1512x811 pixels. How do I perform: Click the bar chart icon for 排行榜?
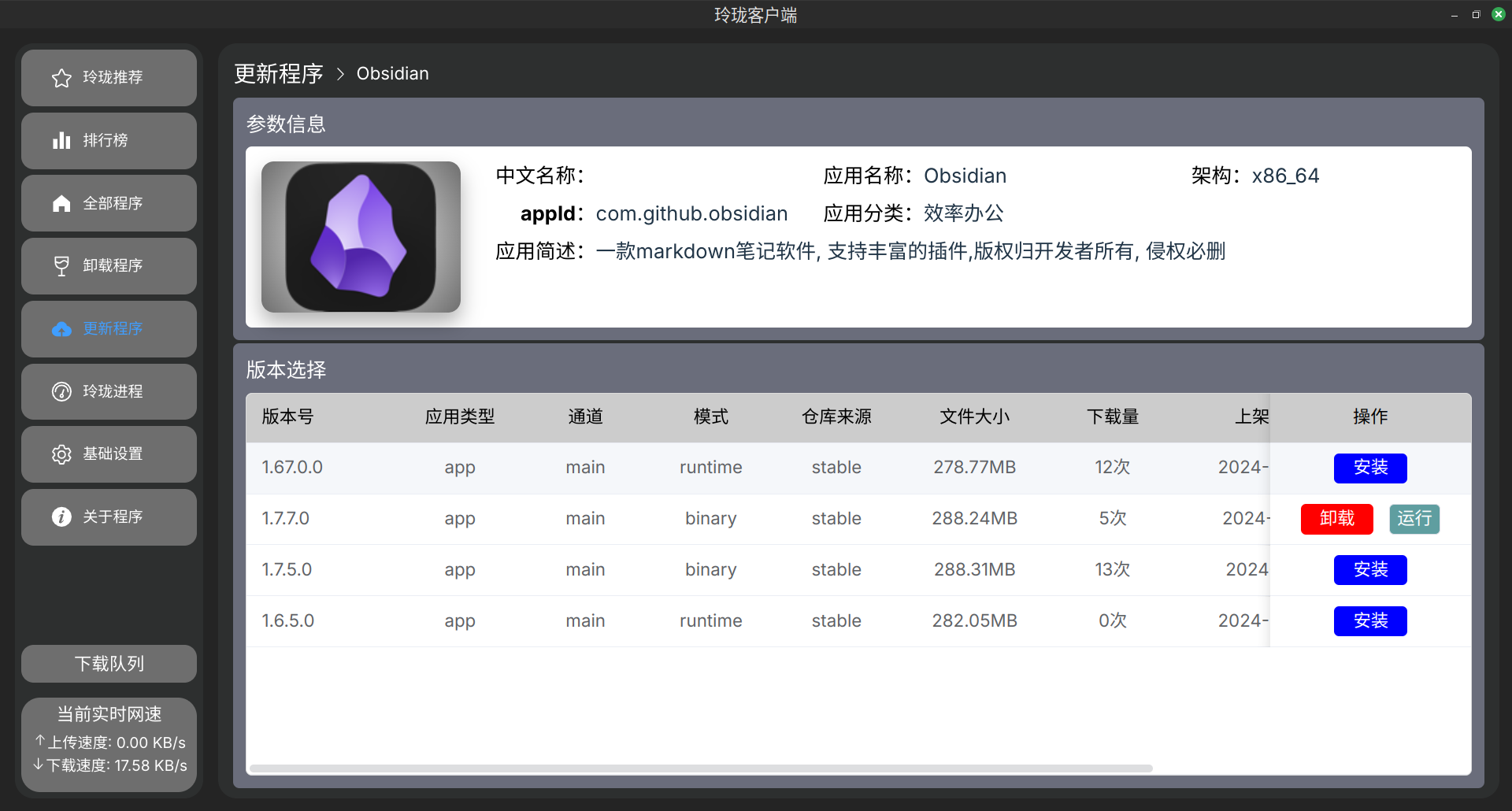point(61,140)
